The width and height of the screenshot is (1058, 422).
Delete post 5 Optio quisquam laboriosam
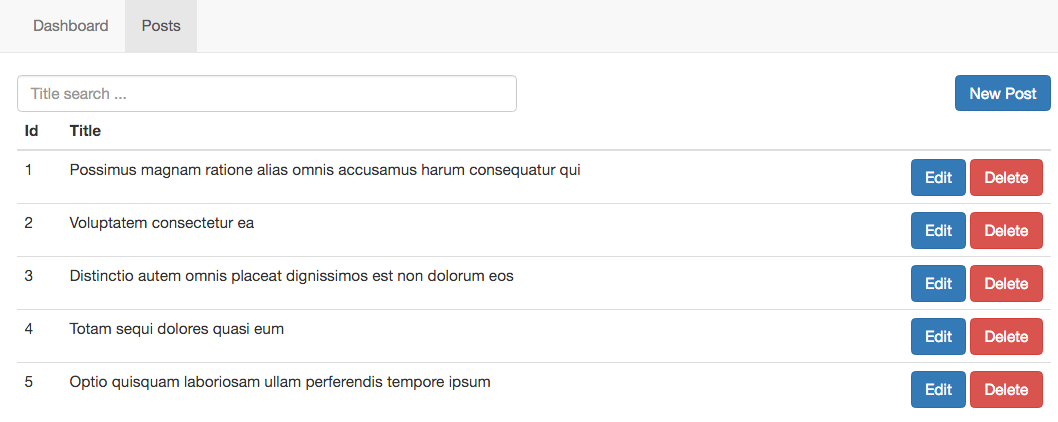pyautogui.click(x=1006, y=390)
